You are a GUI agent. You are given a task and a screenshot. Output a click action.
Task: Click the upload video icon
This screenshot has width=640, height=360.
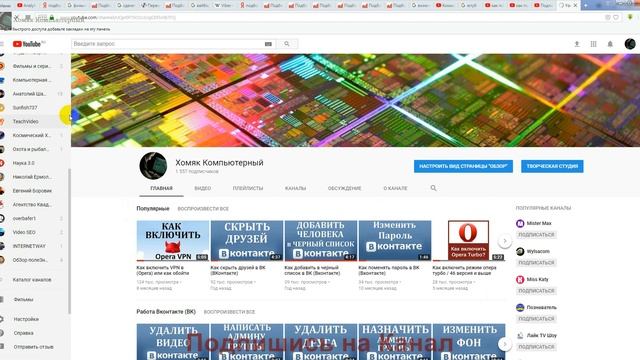tap(577, 44)
